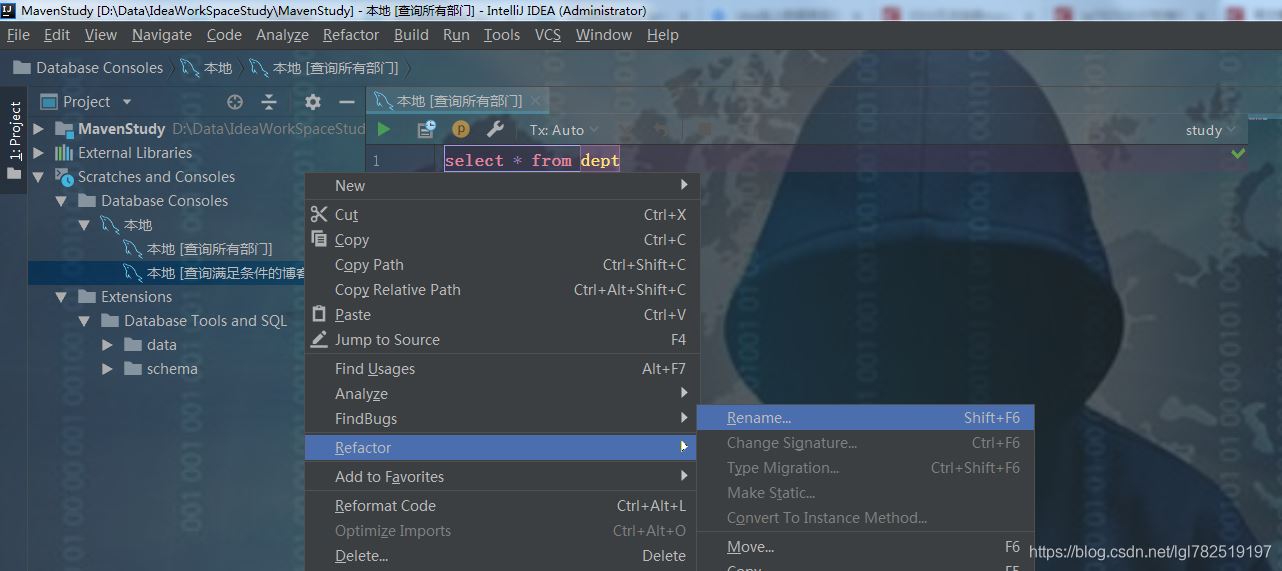Open console settings wrench icon

pyautogui.click(x=495, y=129)
